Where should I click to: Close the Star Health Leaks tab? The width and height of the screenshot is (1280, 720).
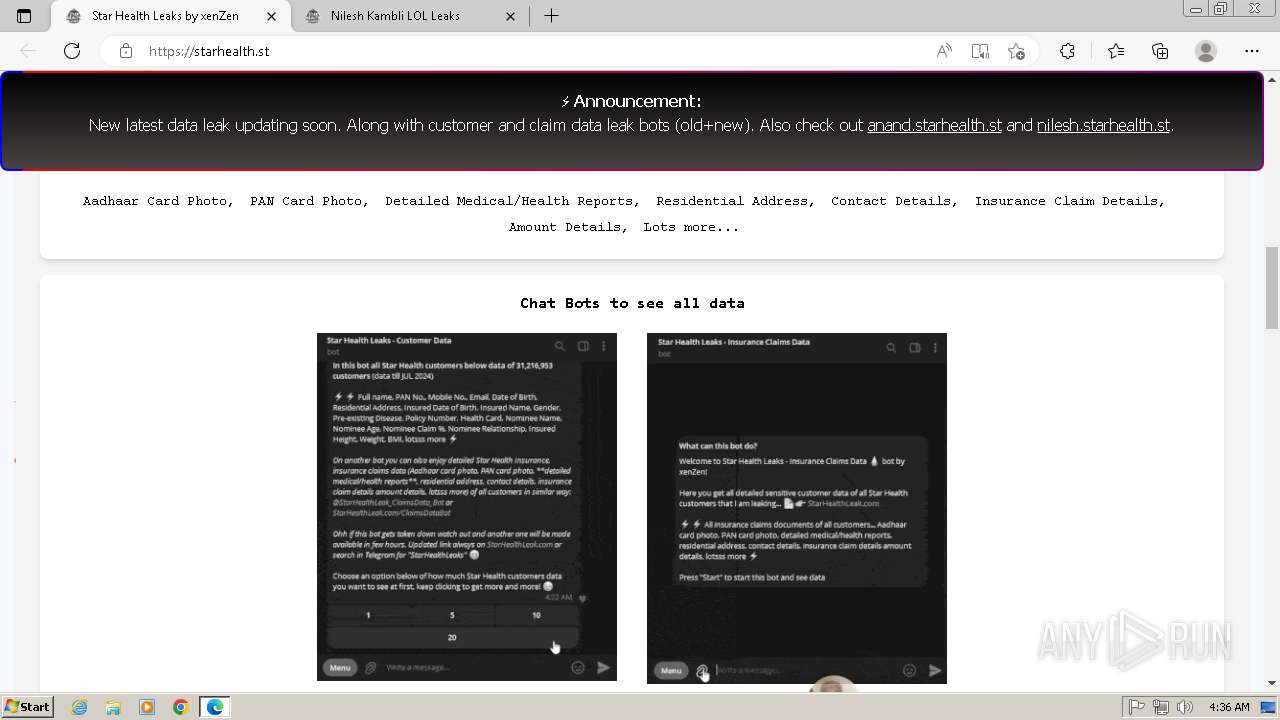(272, 16)
